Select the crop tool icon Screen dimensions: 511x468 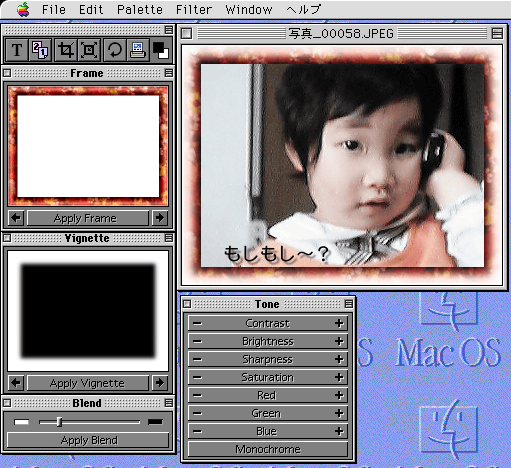(x=65, y=50)
